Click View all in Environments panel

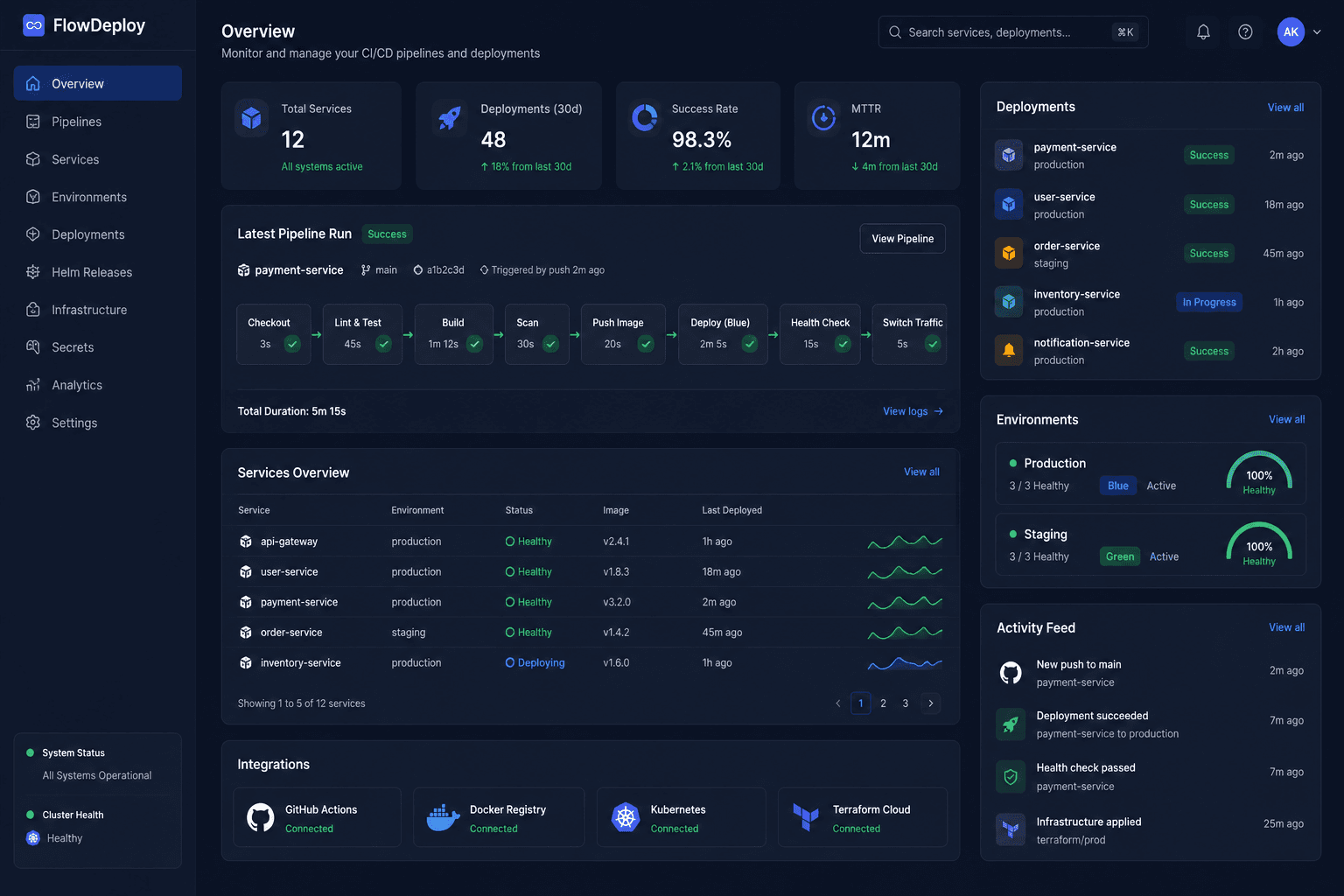(1286, 420)
